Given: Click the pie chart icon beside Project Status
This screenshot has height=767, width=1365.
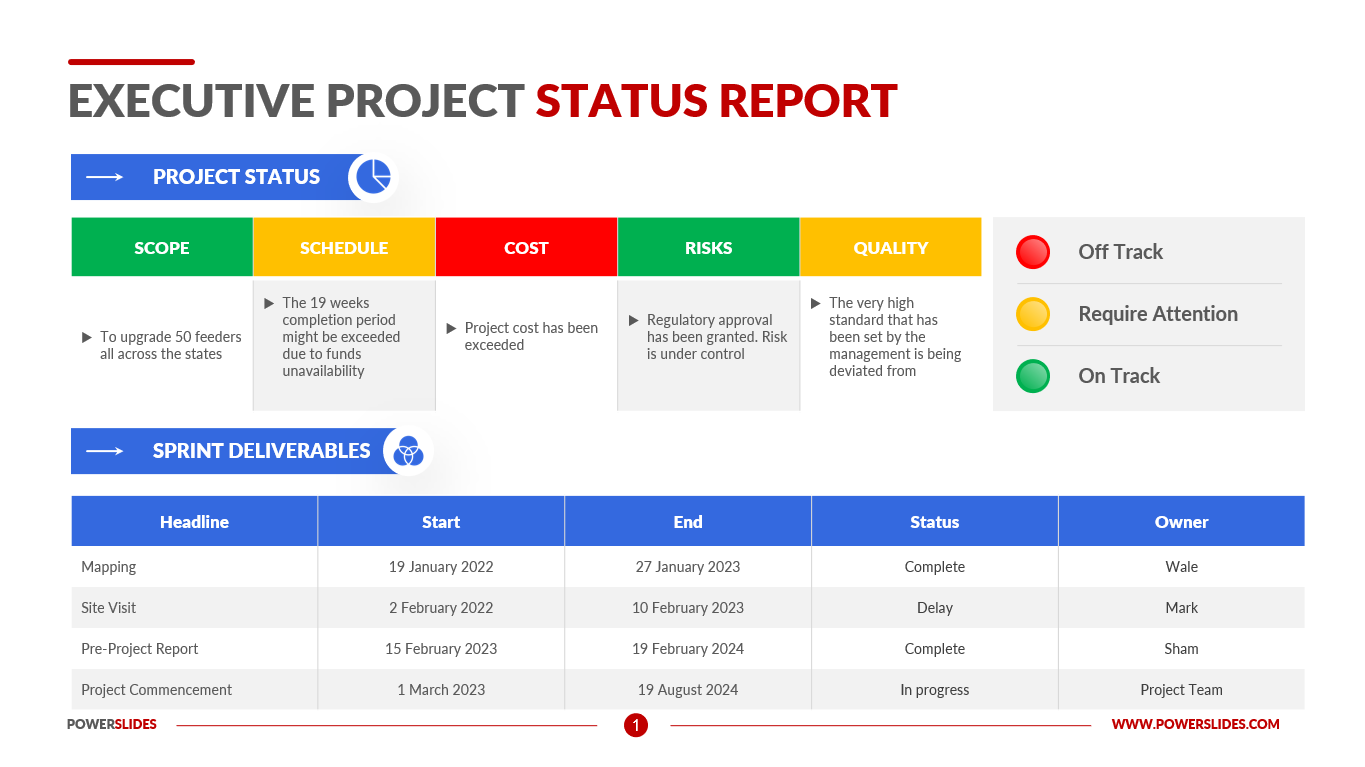Looking at the screenshot, I should [x=370, y=176].
